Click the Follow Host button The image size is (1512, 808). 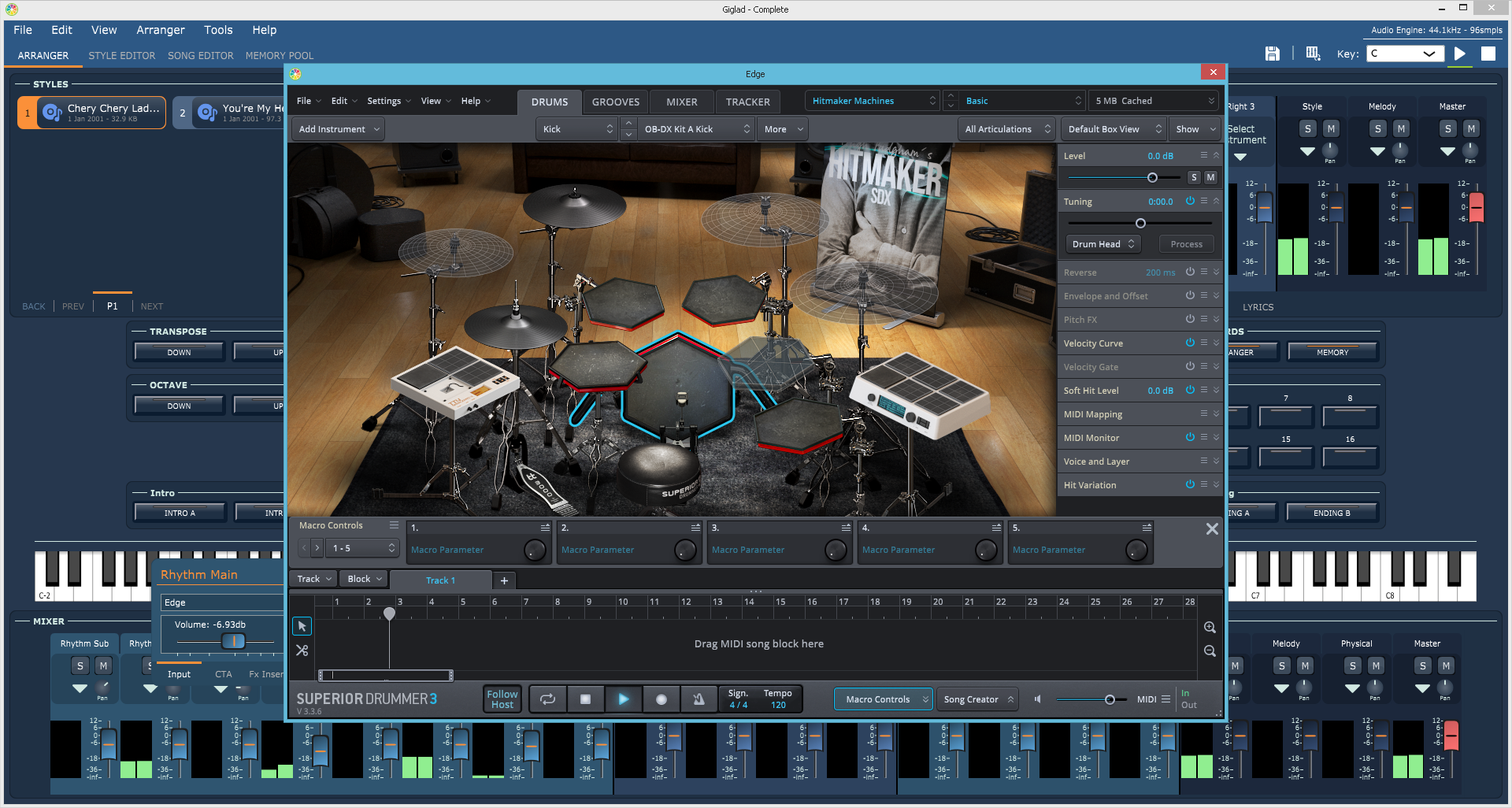tap(502, 699)
